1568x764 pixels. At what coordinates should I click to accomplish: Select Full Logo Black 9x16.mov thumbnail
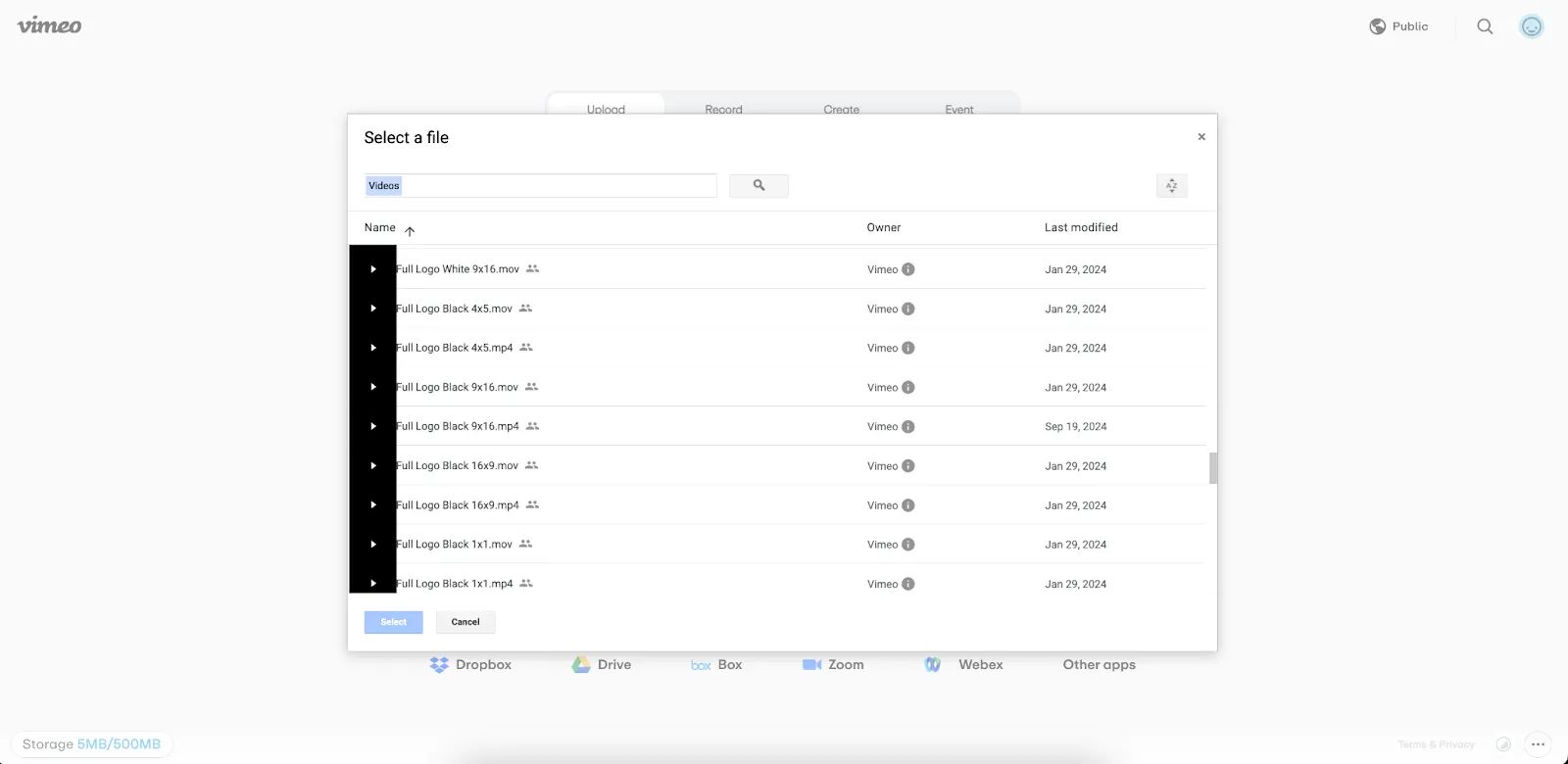(x=372, y=387)
